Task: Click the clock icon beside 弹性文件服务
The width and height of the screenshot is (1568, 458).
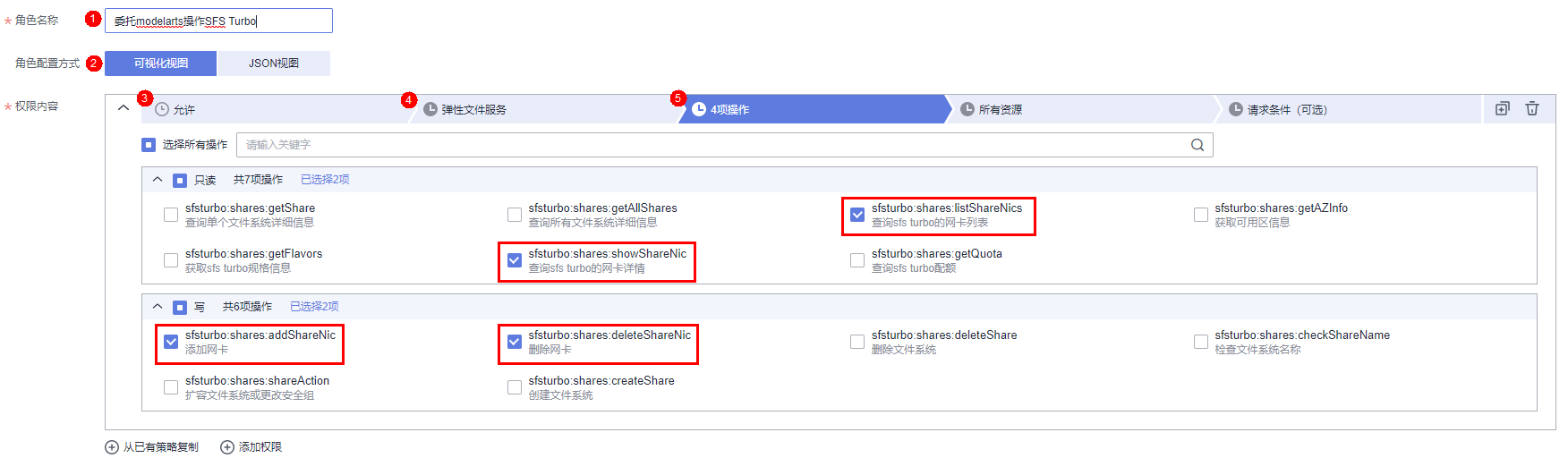Action: pos(430,109)
